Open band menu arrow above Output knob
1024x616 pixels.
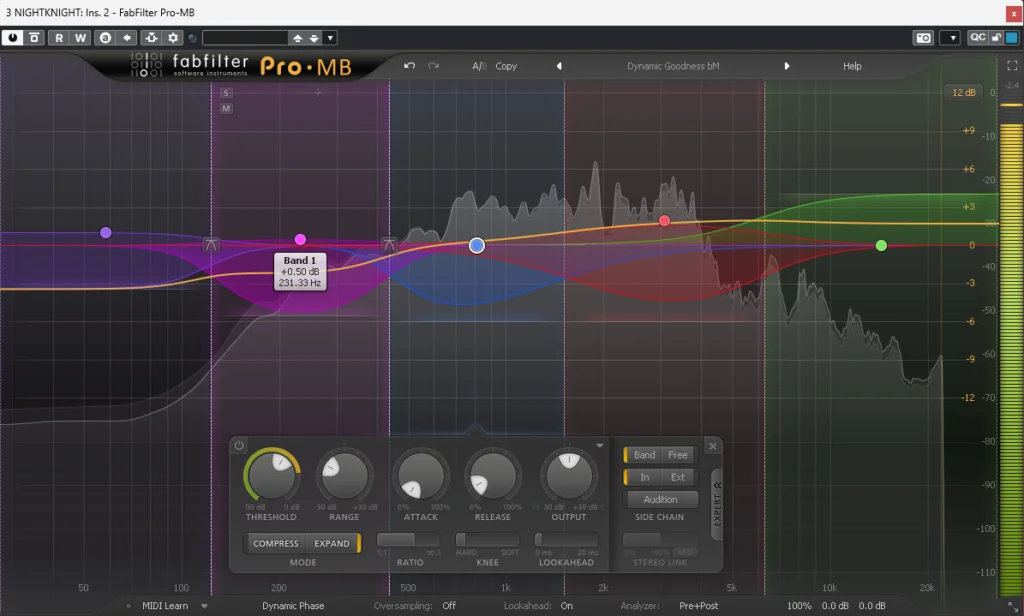(600, 446)
